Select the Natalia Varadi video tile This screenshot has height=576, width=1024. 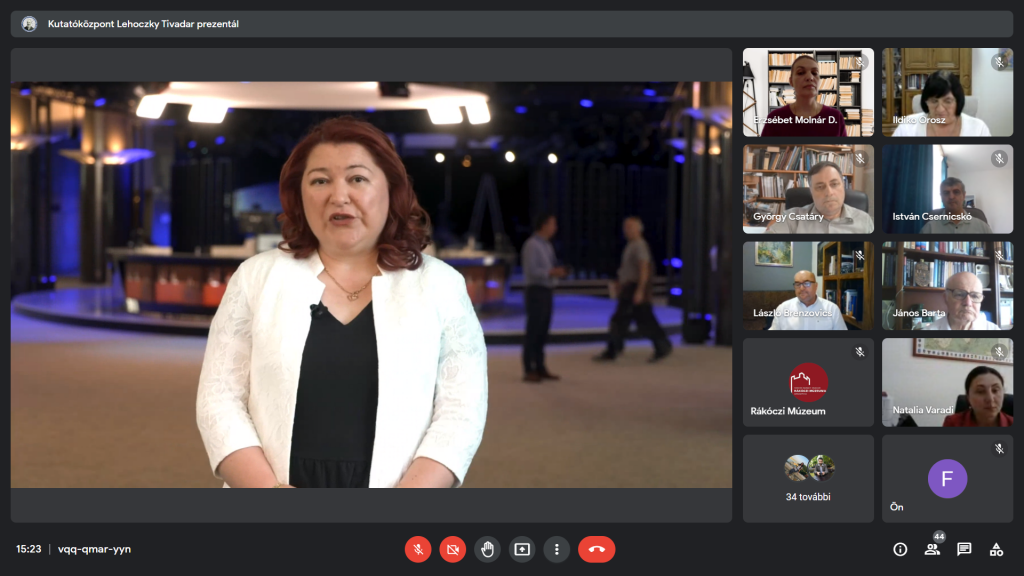point(947,382)
